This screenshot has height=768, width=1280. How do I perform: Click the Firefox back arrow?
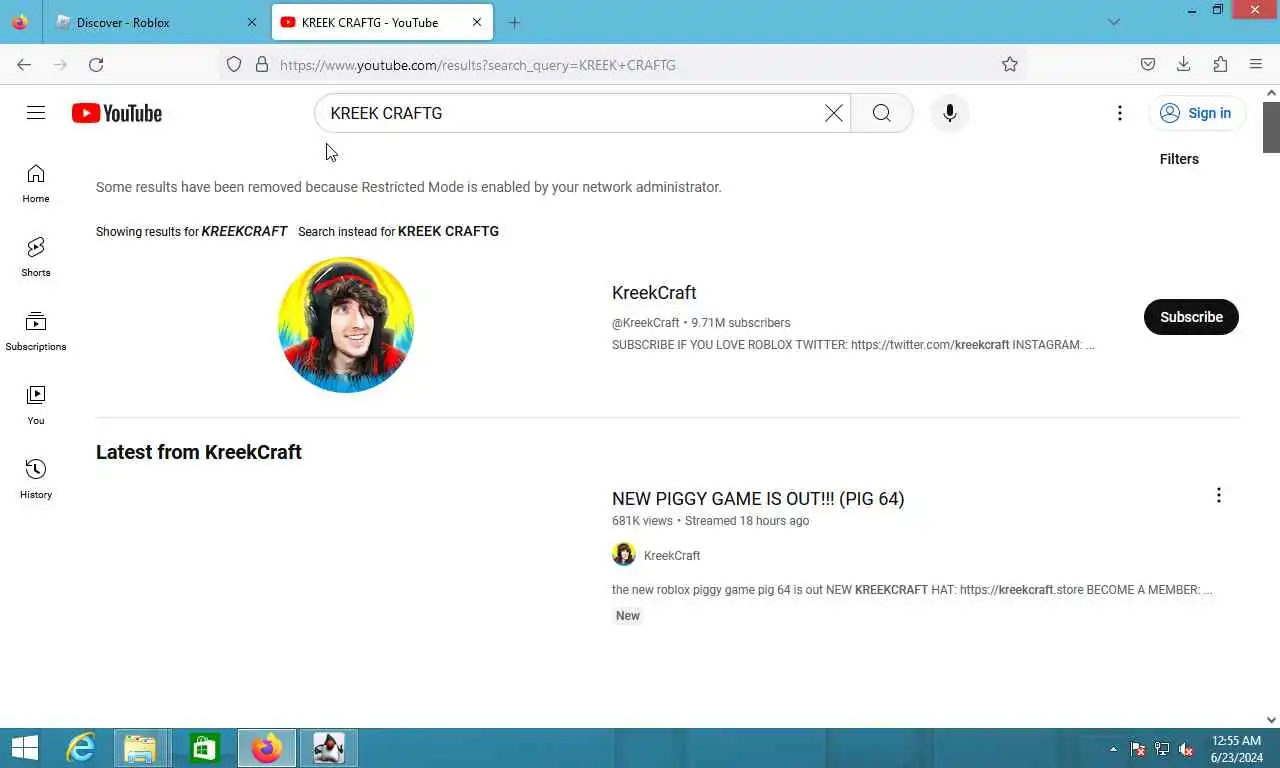(24, 65)
